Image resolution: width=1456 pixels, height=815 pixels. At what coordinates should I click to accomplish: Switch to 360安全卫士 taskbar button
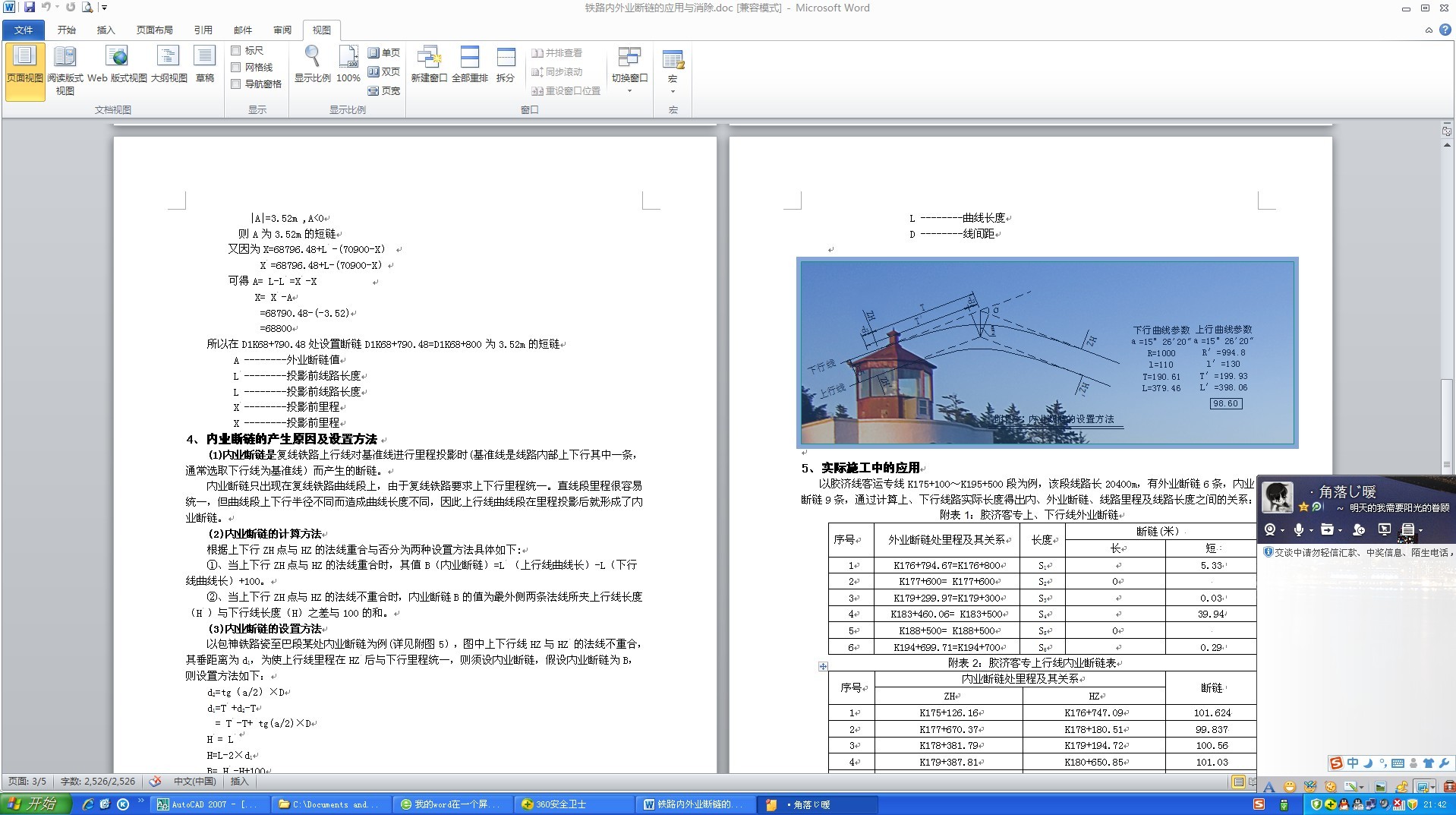[575, 804]
